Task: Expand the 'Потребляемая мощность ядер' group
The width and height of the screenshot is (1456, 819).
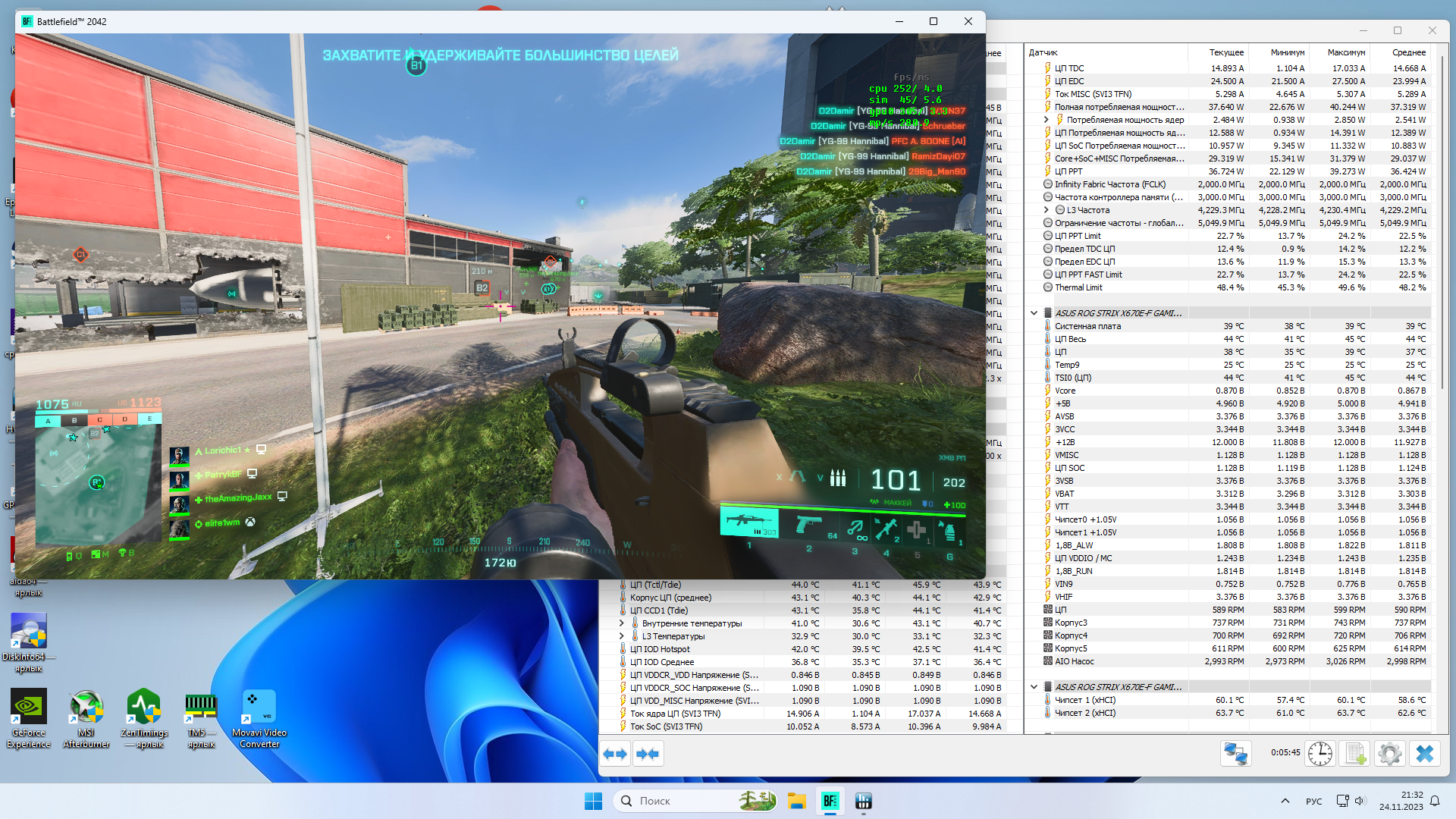Action: tap(1046, 120)
